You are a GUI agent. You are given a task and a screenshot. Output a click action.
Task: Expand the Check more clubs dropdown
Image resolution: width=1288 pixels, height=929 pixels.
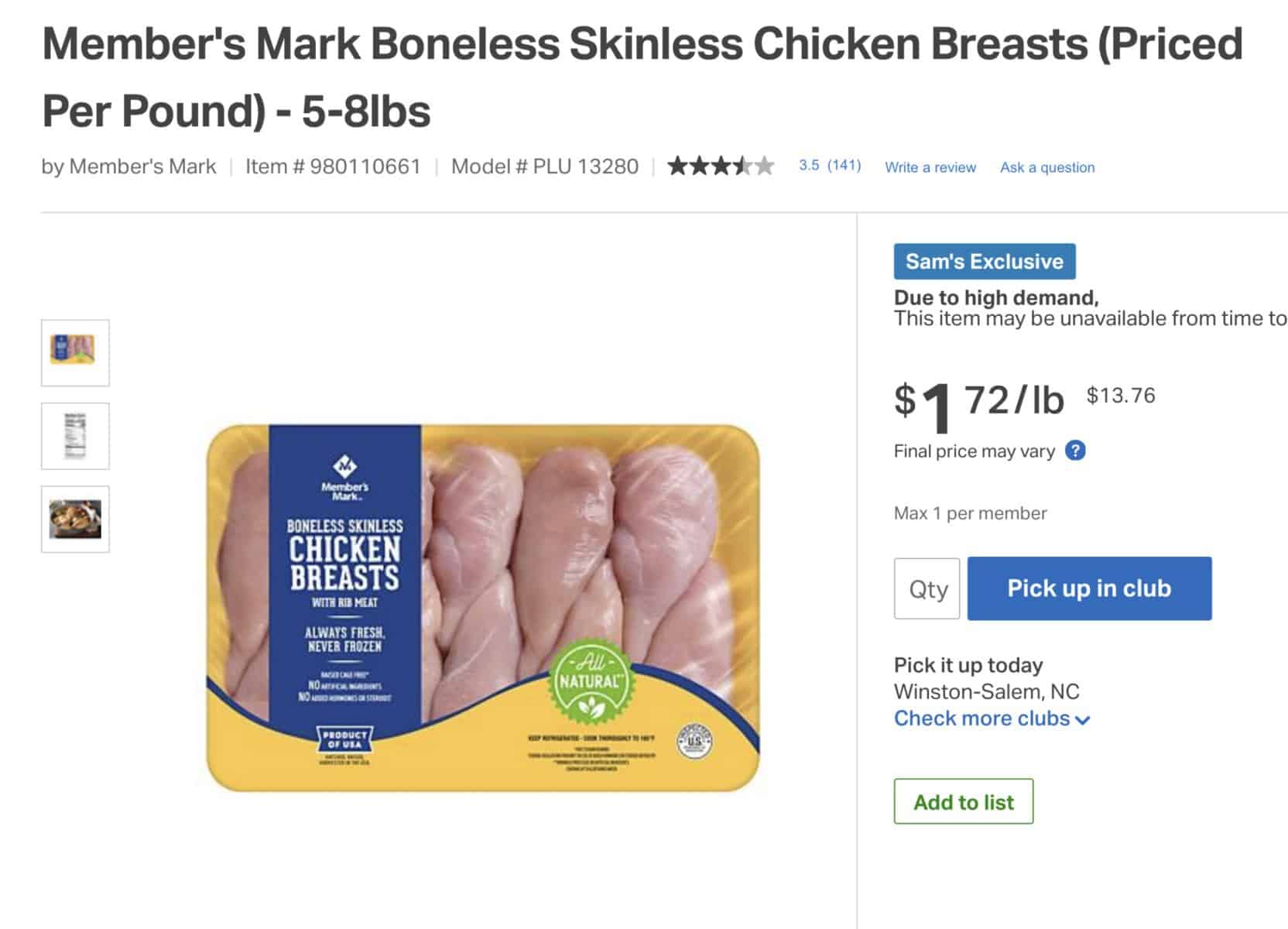(983, 718)
